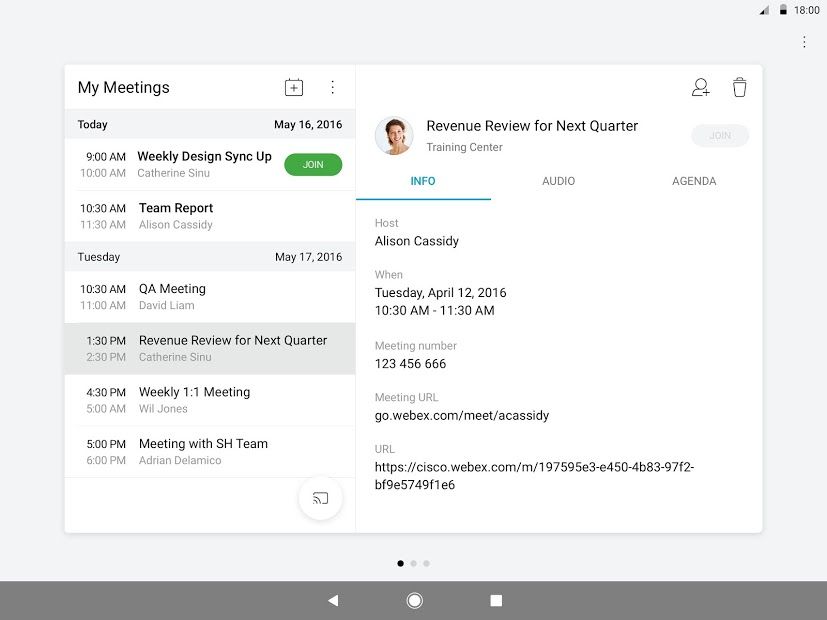The width and height of the screenshot is (827, 620).
Task: Click the host's profile picture
Action: (394, 135)
